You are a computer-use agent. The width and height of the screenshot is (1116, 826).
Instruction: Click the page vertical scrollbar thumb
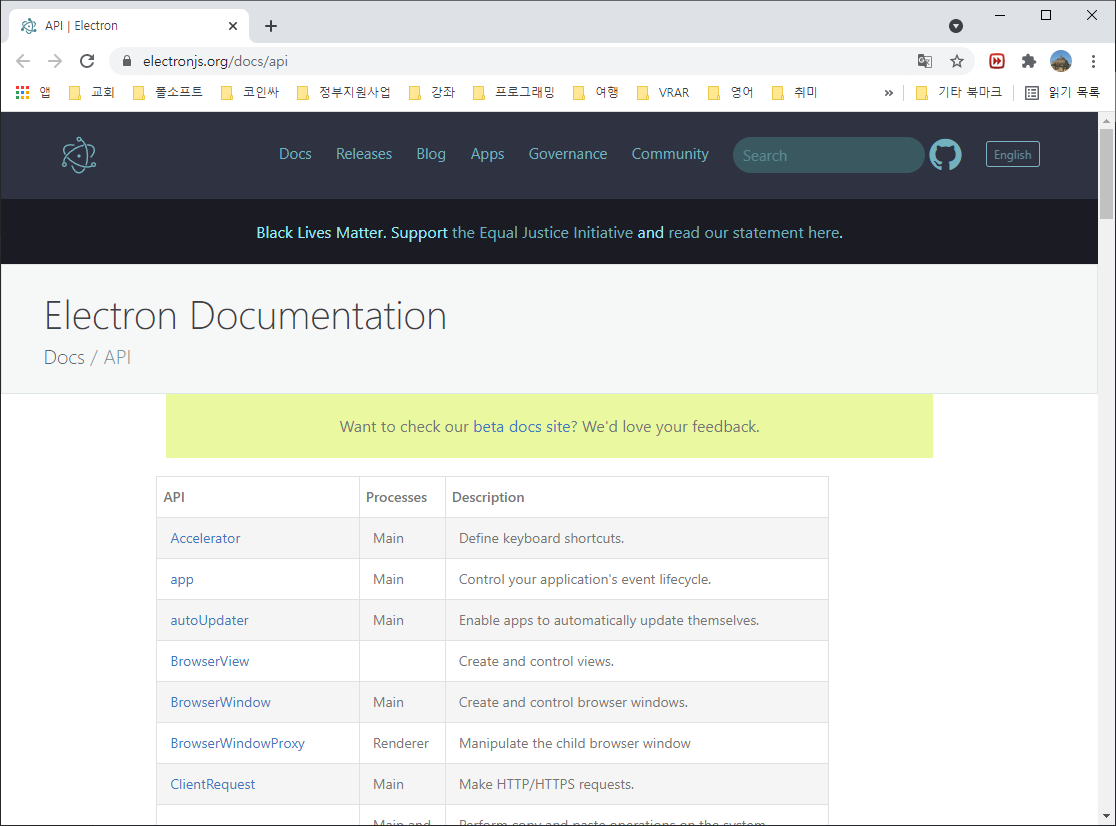1106,174
